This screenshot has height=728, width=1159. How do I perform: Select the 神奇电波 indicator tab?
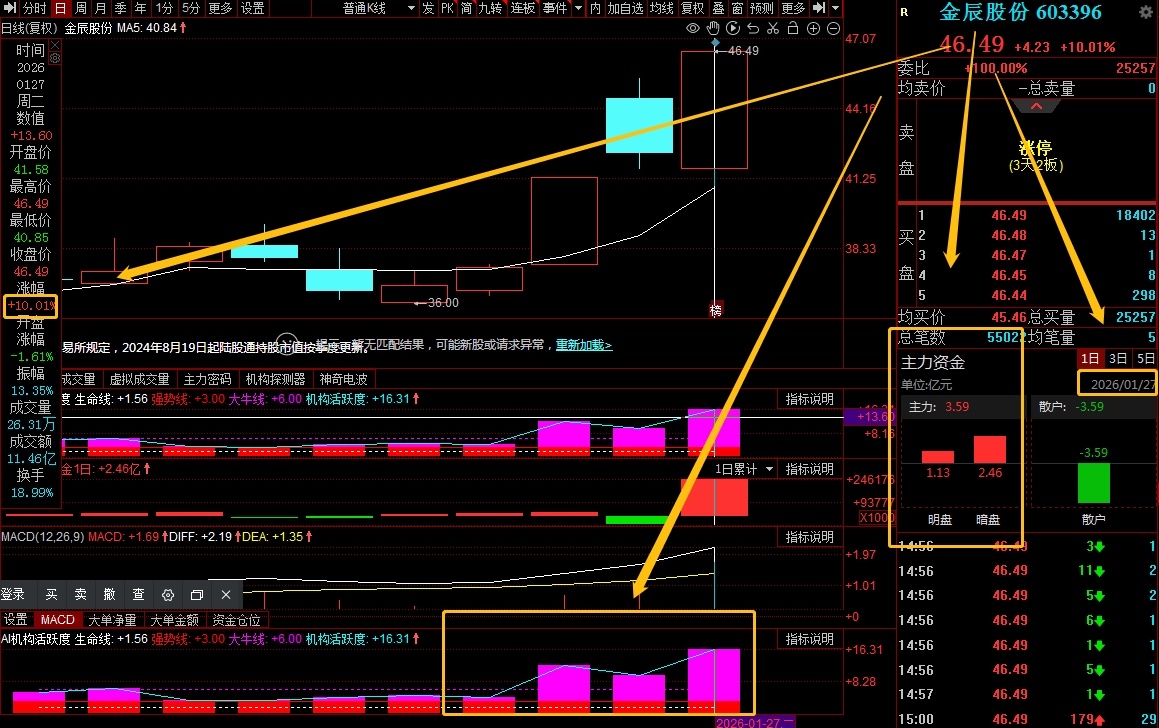tap(344, 379)
